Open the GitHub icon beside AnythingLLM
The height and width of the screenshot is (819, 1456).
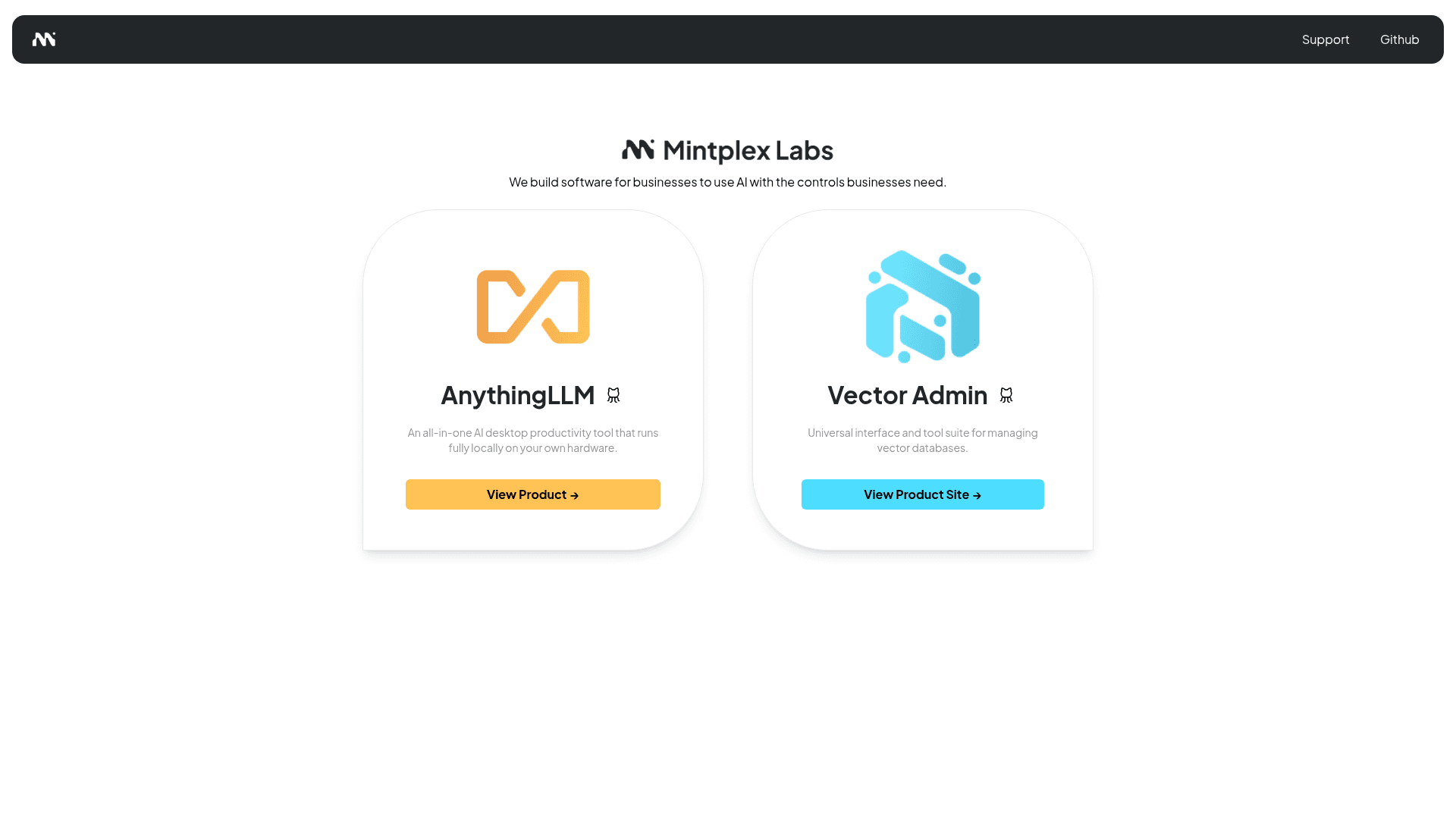613,395
